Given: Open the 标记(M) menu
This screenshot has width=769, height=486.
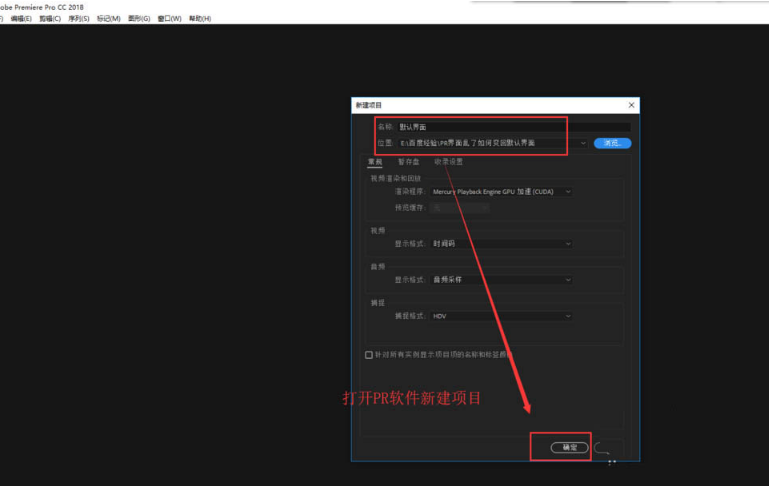Looking at the screenshot, I should (109, 18).
